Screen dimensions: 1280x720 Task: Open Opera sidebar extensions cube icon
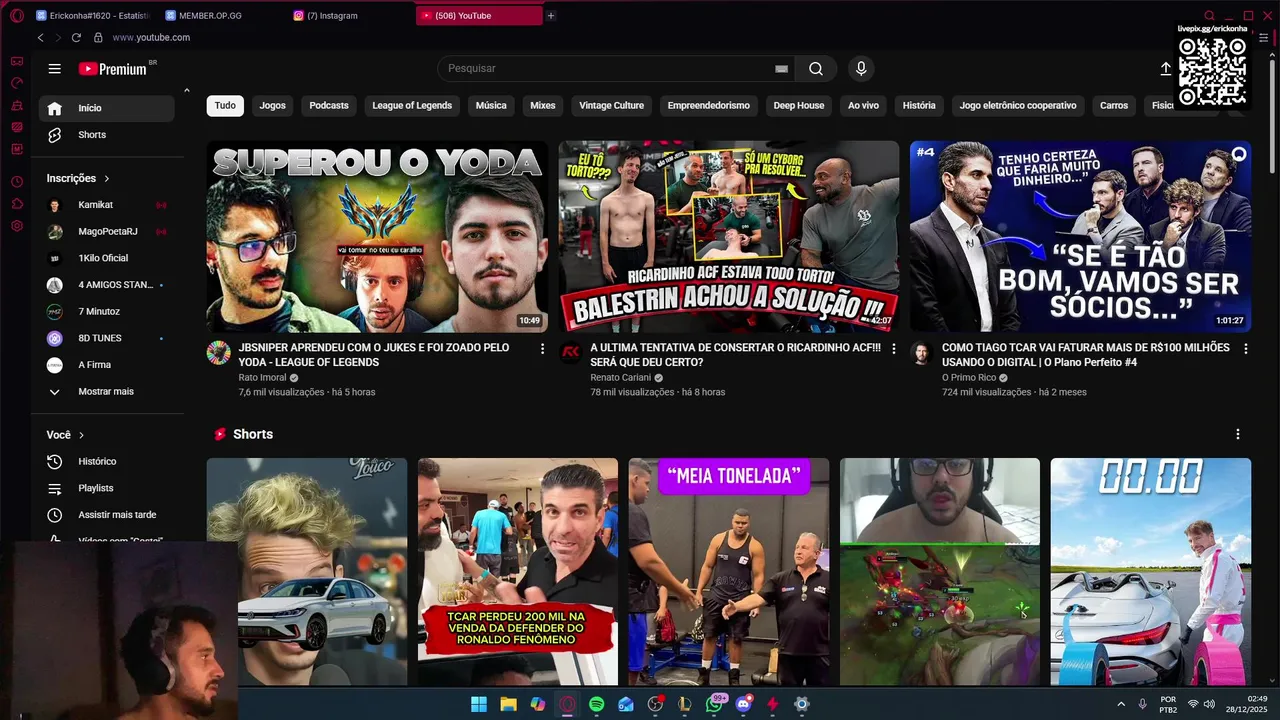pyautogui.click(x=17, y=204)
